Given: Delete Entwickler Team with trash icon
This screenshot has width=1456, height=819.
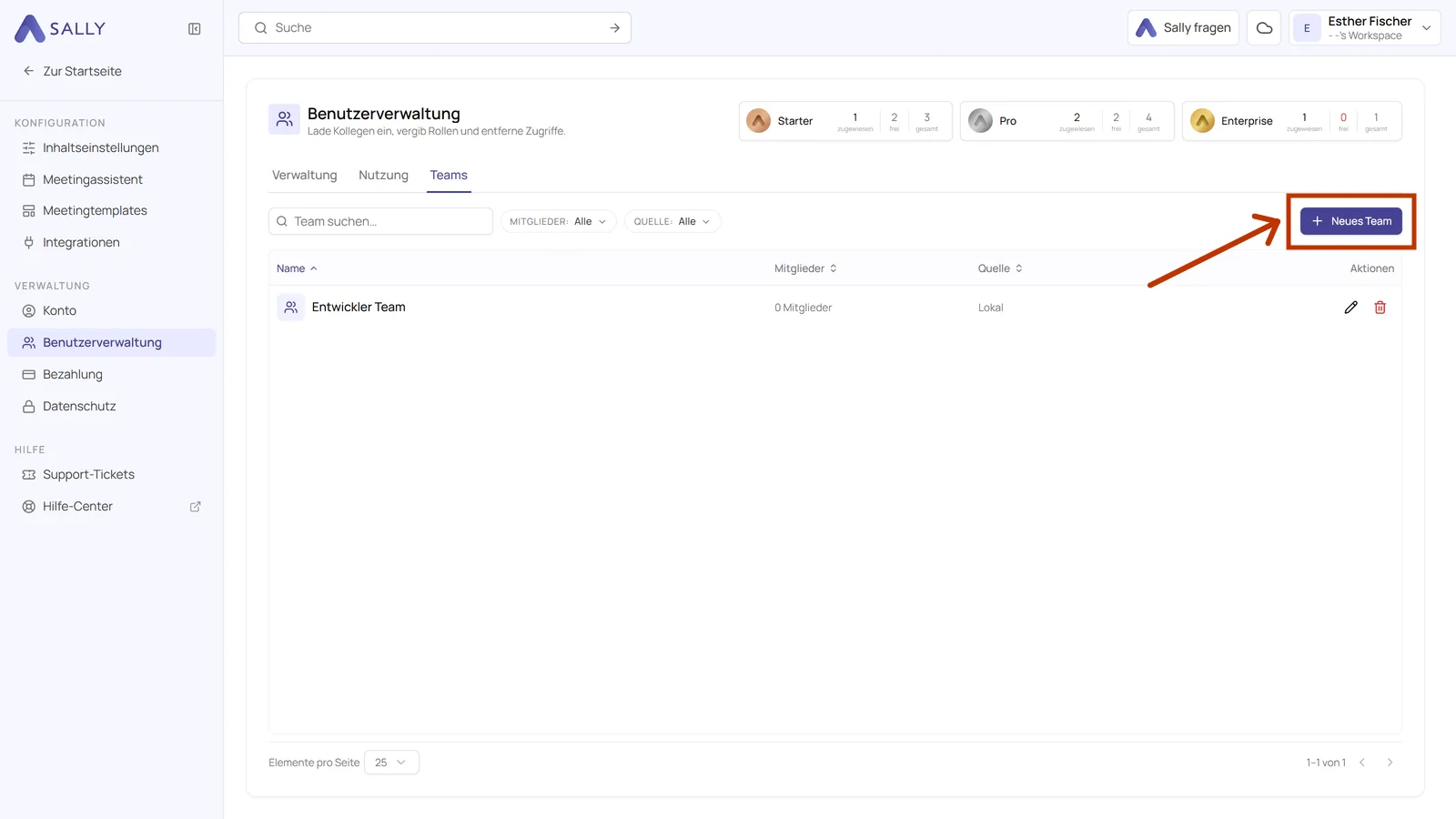Looking at the screenshot, I should [1380, 308].
